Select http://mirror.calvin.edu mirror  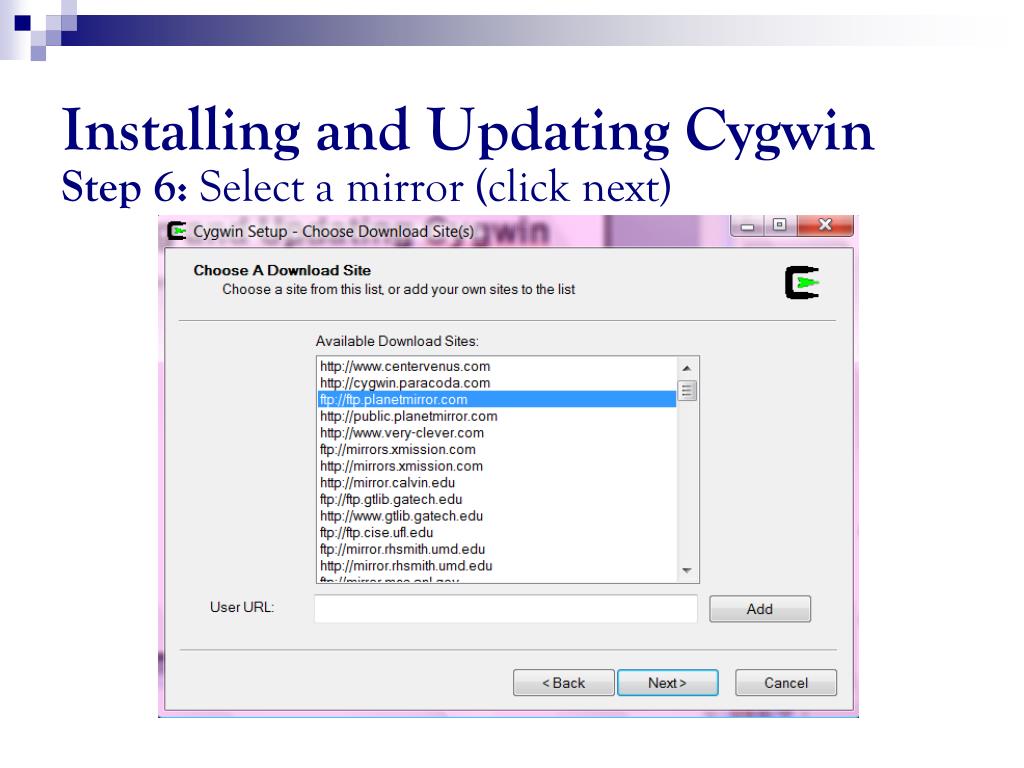click(x=496, y=483)
